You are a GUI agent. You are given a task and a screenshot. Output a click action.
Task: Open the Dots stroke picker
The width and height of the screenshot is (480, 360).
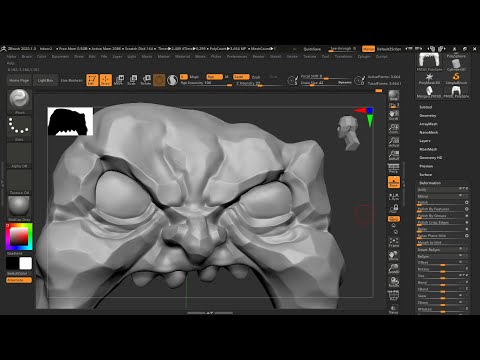click(19, 127)
